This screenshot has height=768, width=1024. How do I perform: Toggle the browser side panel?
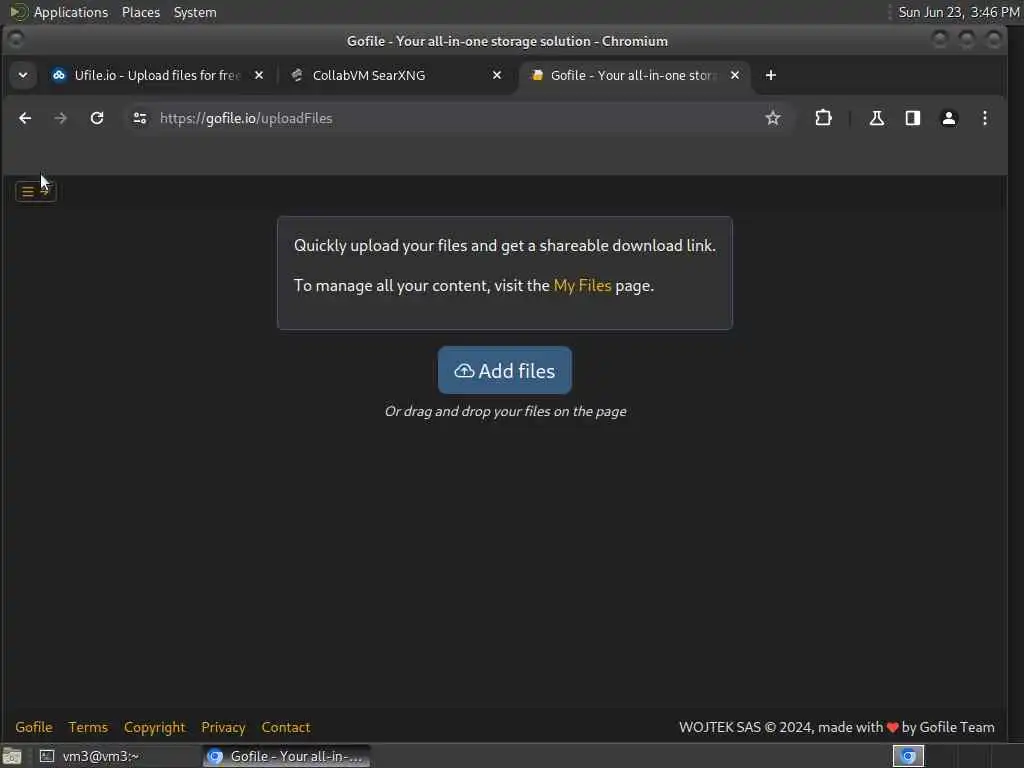coord(912,118)
